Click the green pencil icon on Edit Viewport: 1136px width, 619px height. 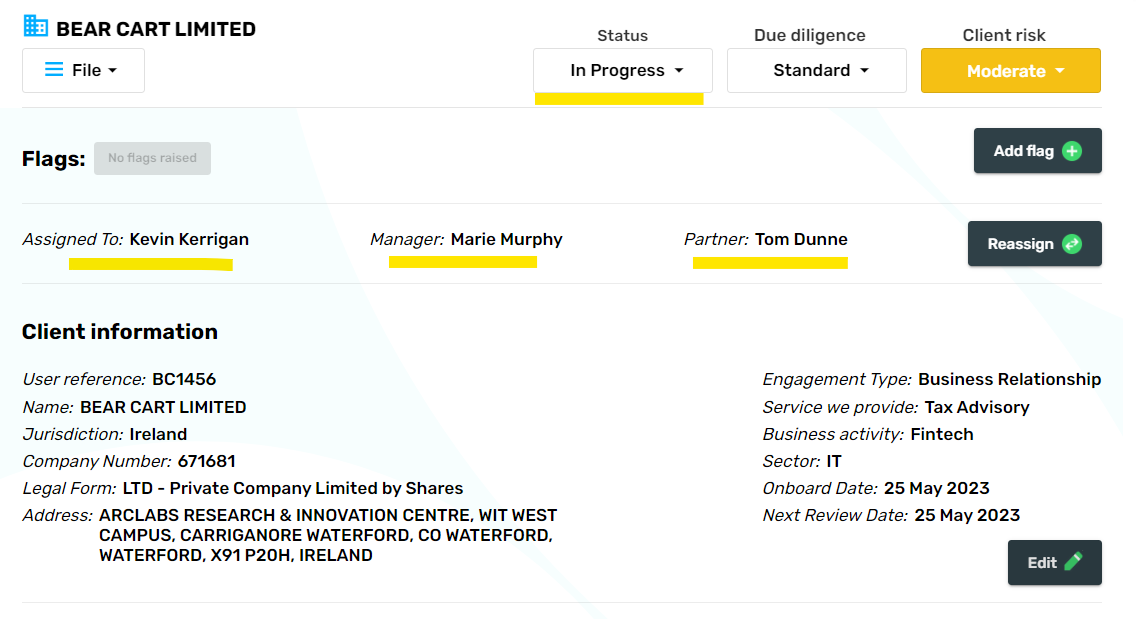click(x=1073, y=562)
